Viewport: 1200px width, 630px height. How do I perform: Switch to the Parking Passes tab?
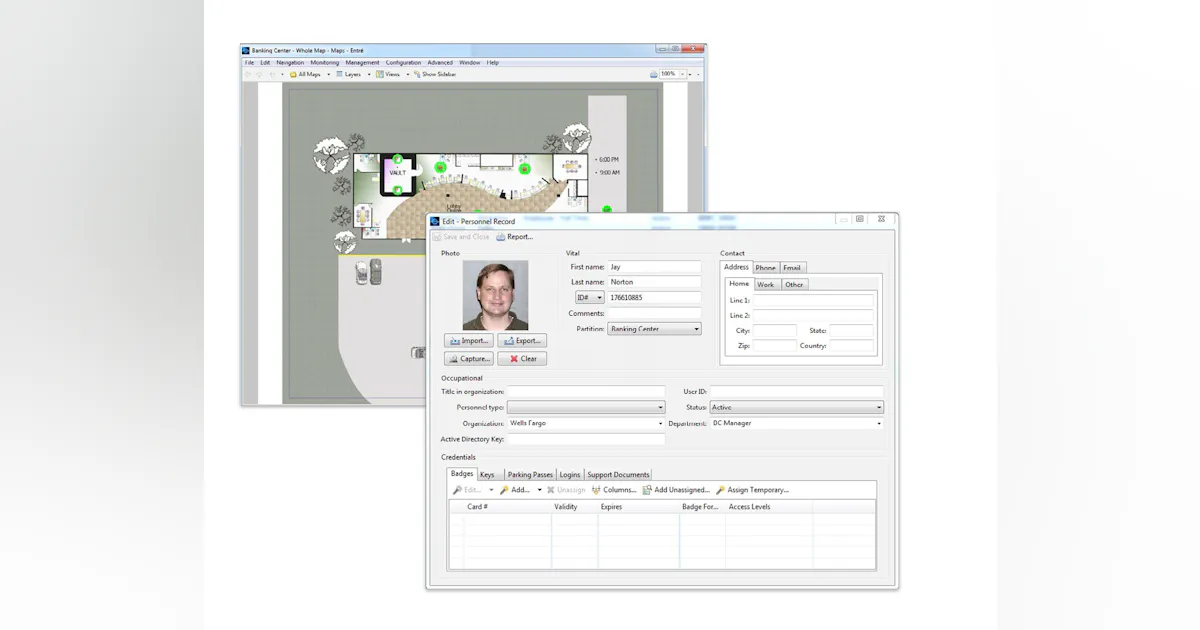point(530,475)
